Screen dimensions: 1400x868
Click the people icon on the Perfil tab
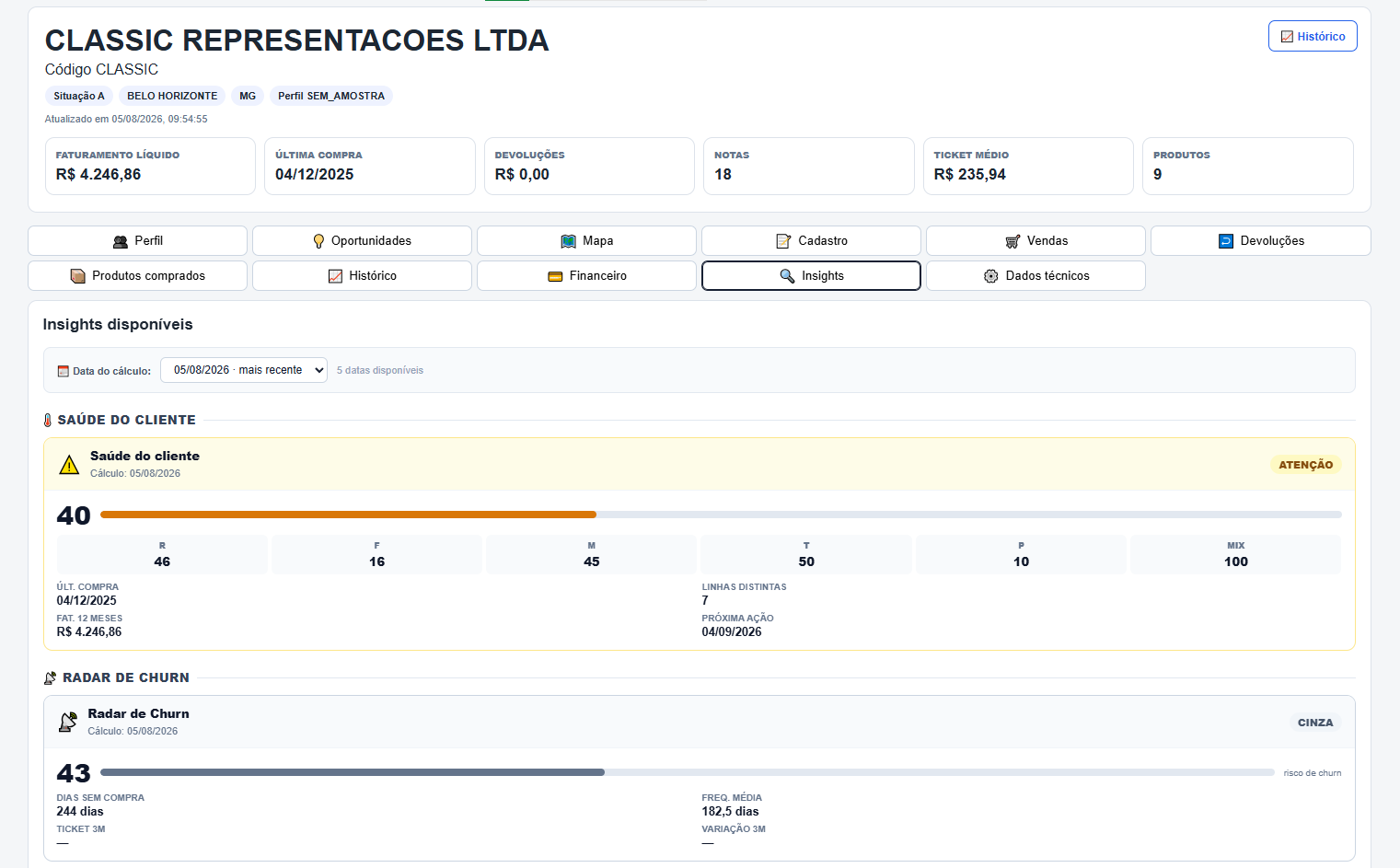(121, 241)
